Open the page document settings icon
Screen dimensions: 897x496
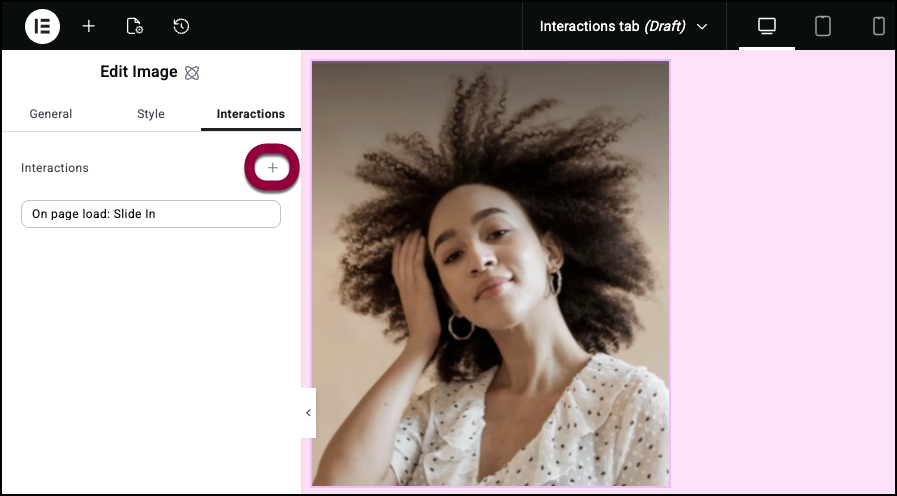[x=135, y=26]
